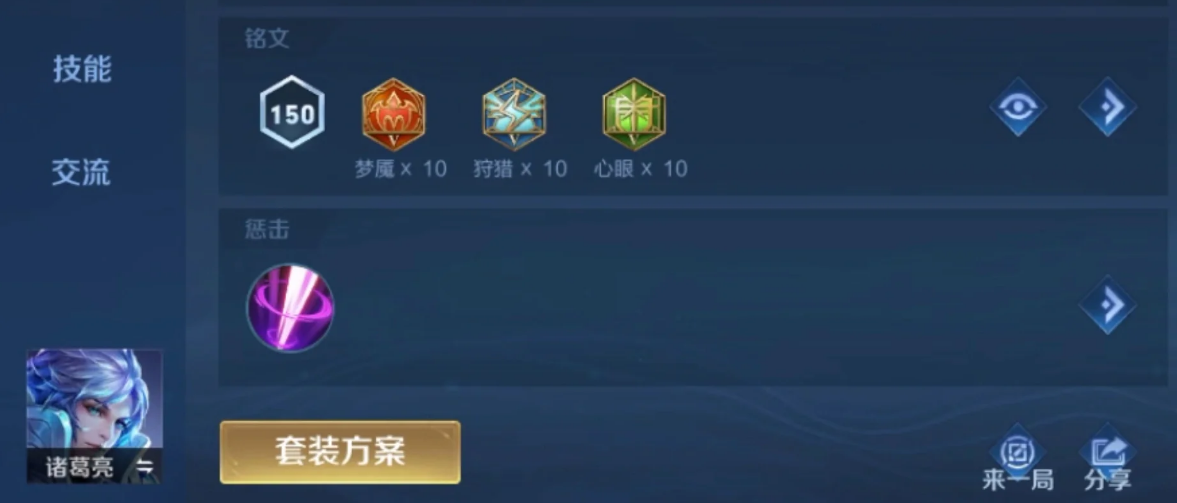The width and height of the screenshot is (1177, 503).
Task: Switch to the 交流 tab
Action: [x=81, y=172]
